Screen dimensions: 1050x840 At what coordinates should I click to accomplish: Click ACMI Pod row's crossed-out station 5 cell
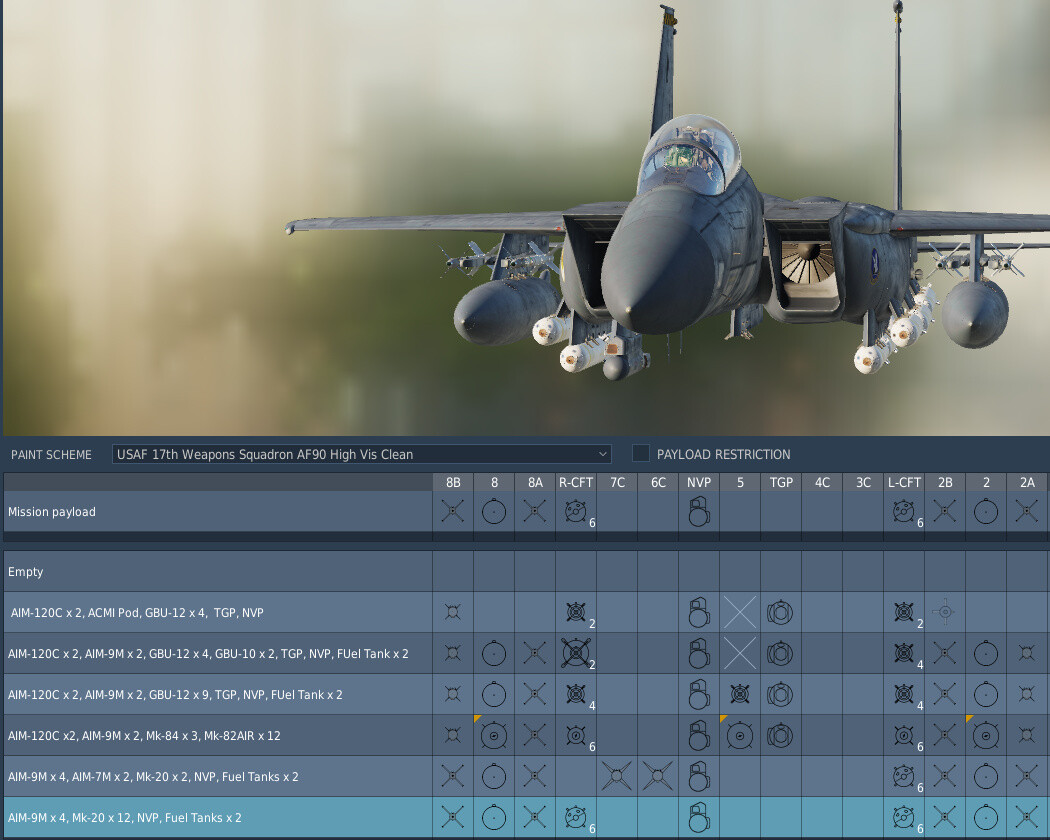click(x=740, y=612)
